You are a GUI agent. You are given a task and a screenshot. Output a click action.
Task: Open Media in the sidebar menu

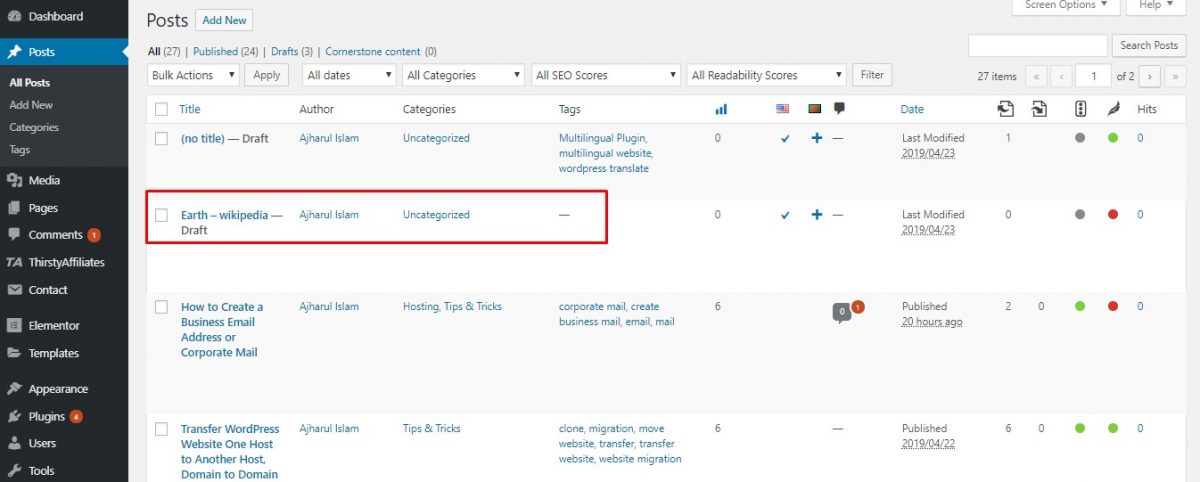click(x=44, y=181)
